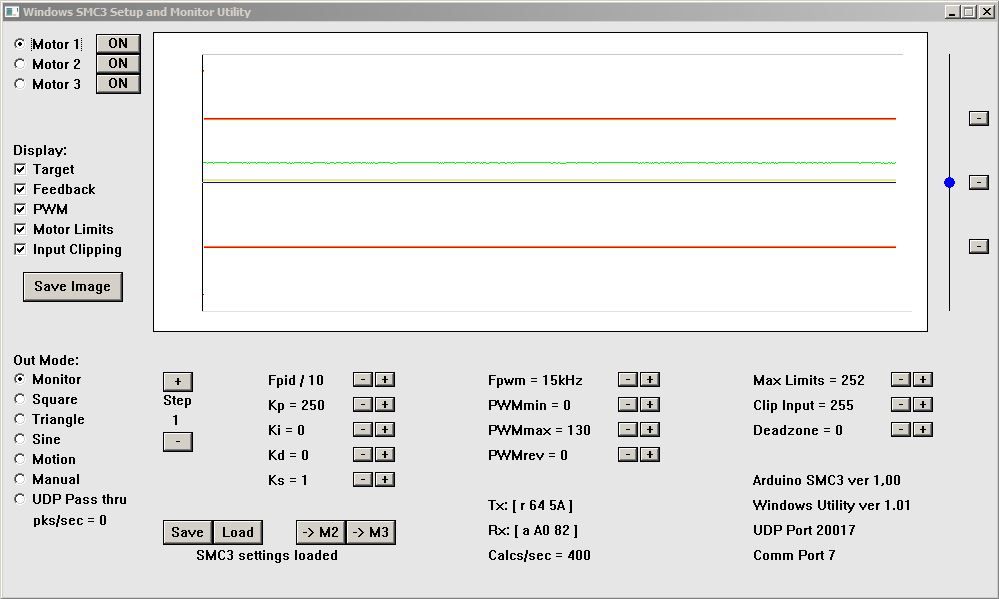Decrease PWMrev value
The width and height of the screenshot is (999, 599).
click(628, 454)
